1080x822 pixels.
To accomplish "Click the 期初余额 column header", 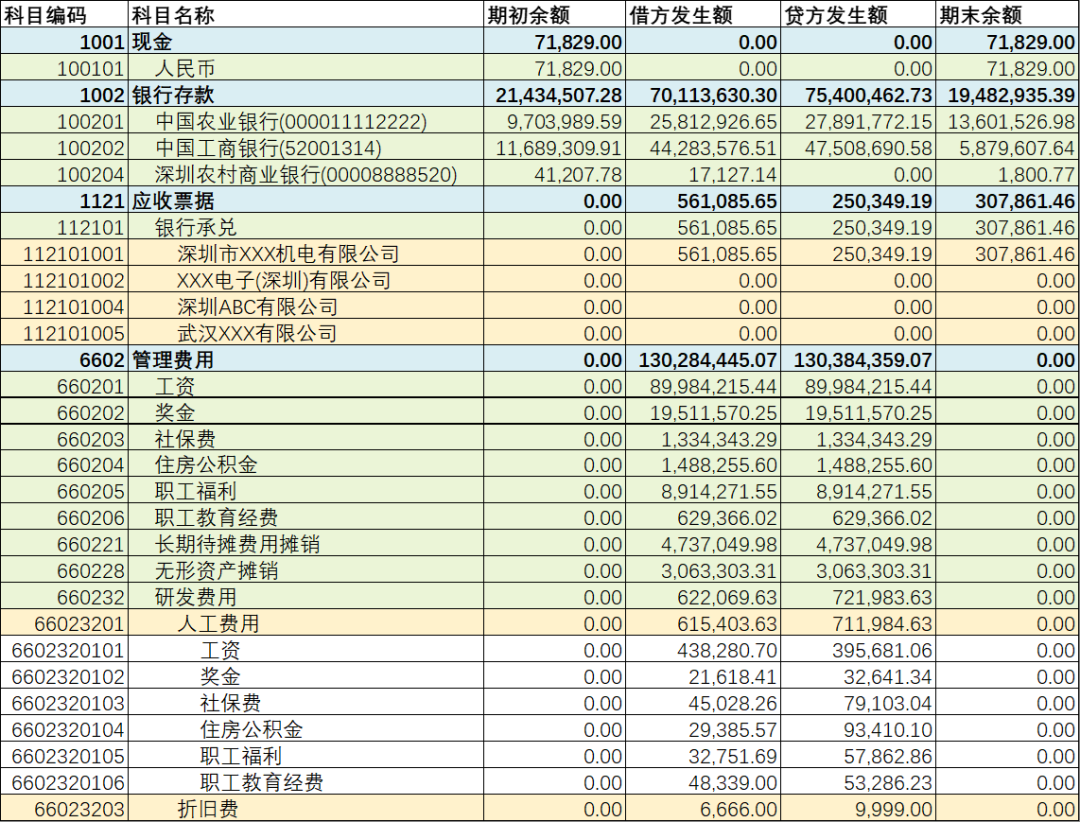I will click(554, 14).
